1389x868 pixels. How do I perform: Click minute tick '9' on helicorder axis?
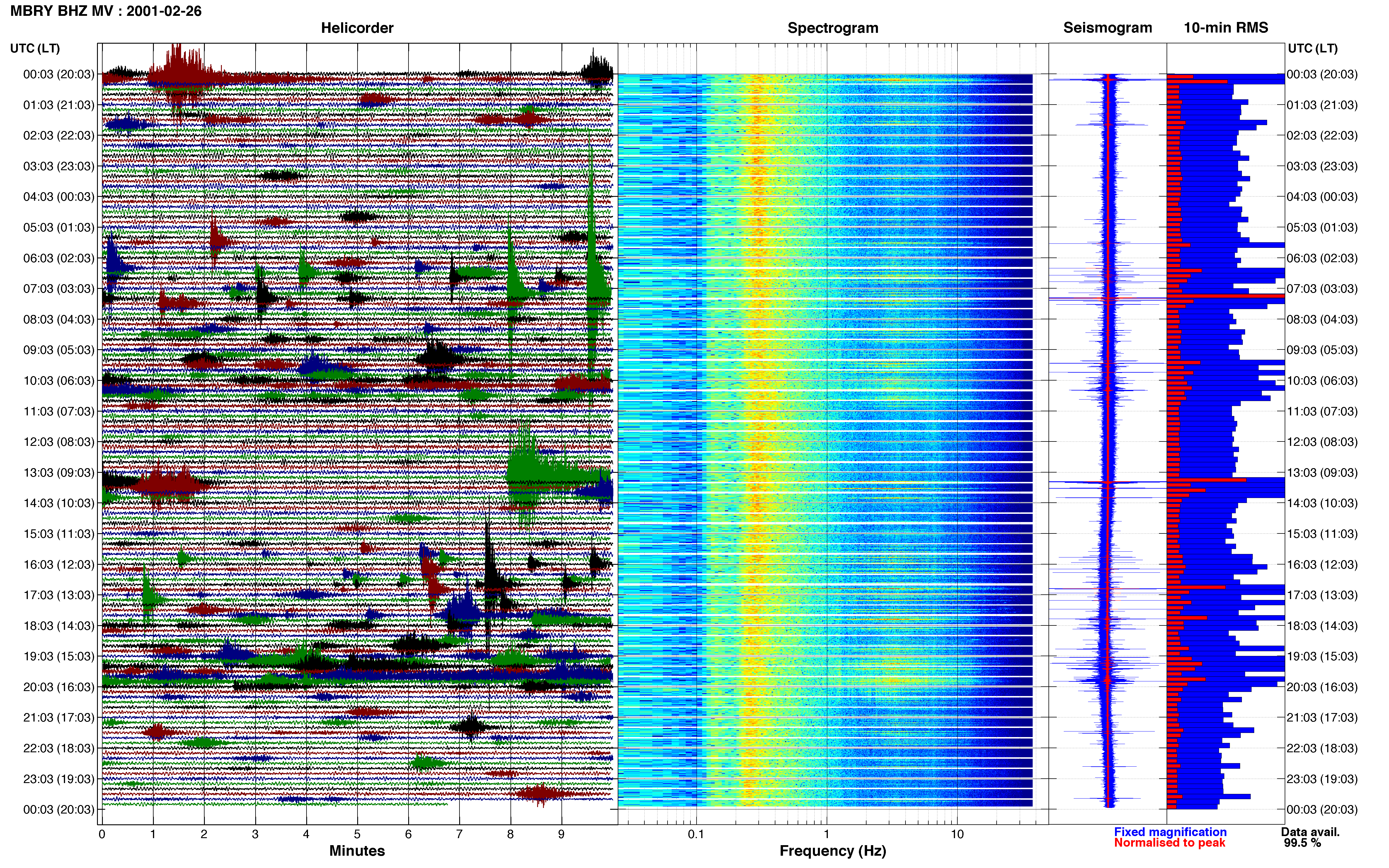[x=561, y=835]
